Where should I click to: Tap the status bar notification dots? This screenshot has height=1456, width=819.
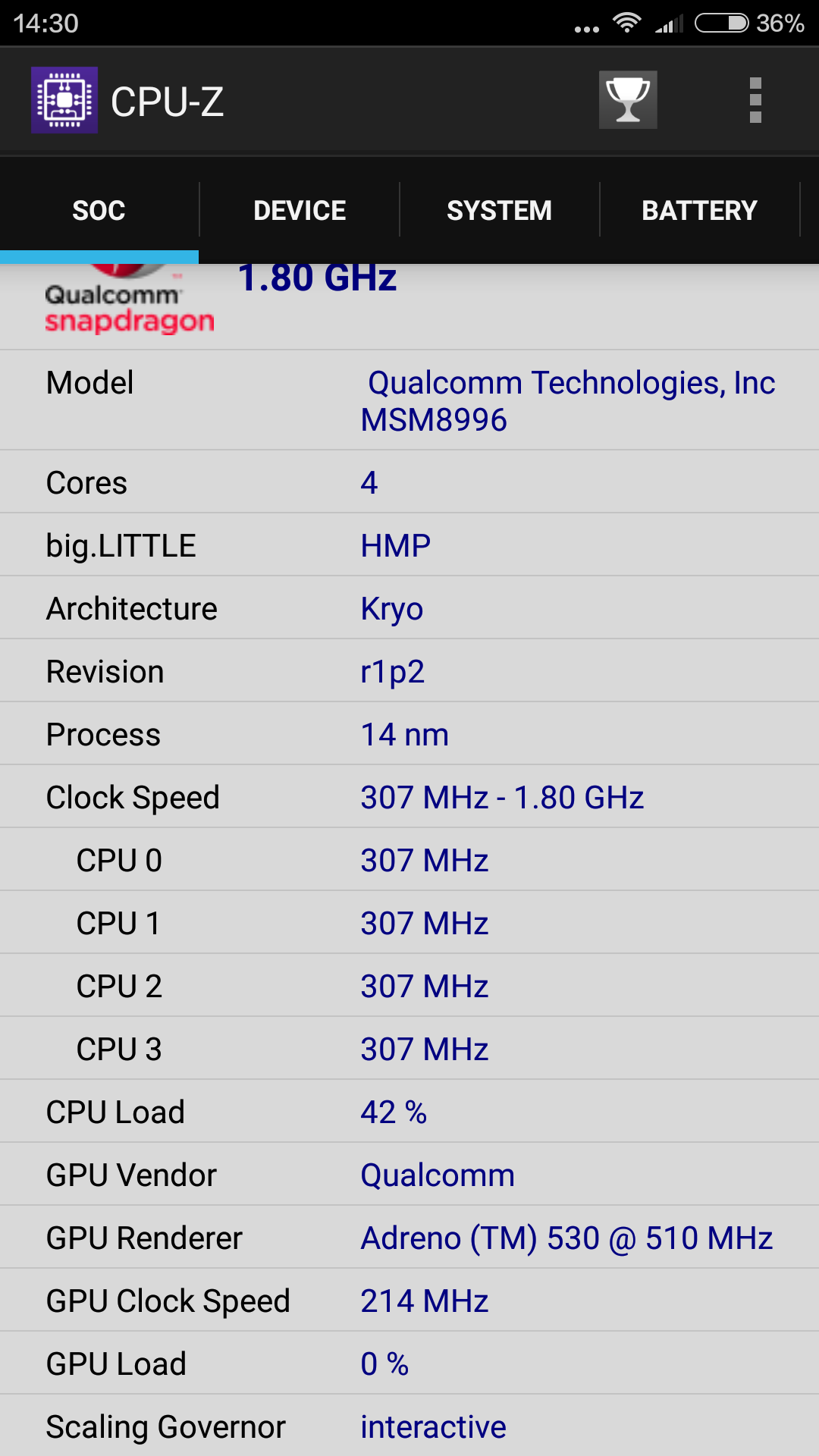[x=587, y=30]
